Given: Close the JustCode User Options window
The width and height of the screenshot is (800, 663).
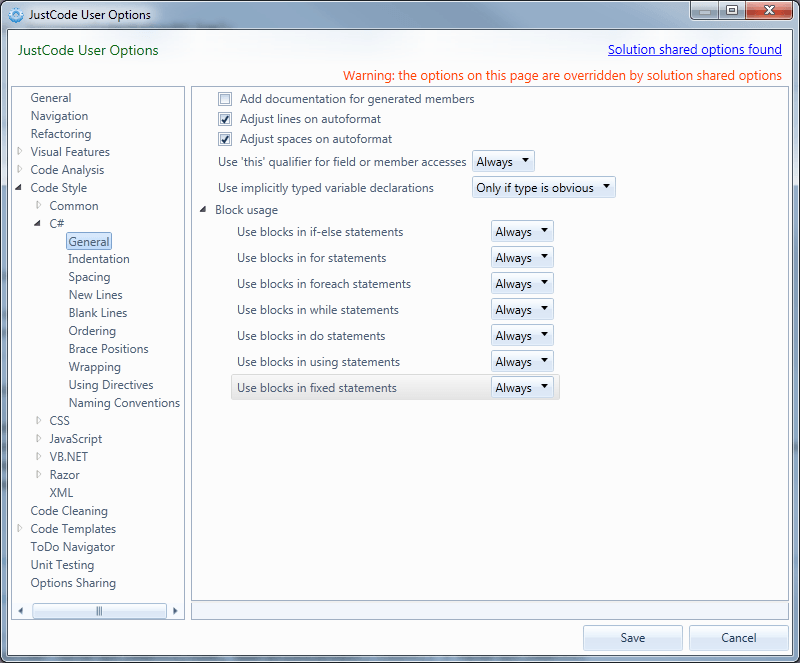Looking at the screenshot, I should coord(769,10).
